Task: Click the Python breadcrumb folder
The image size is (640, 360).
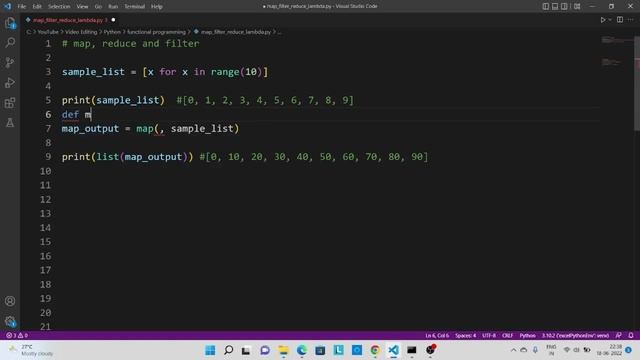Action: click(x=112, y=32)
